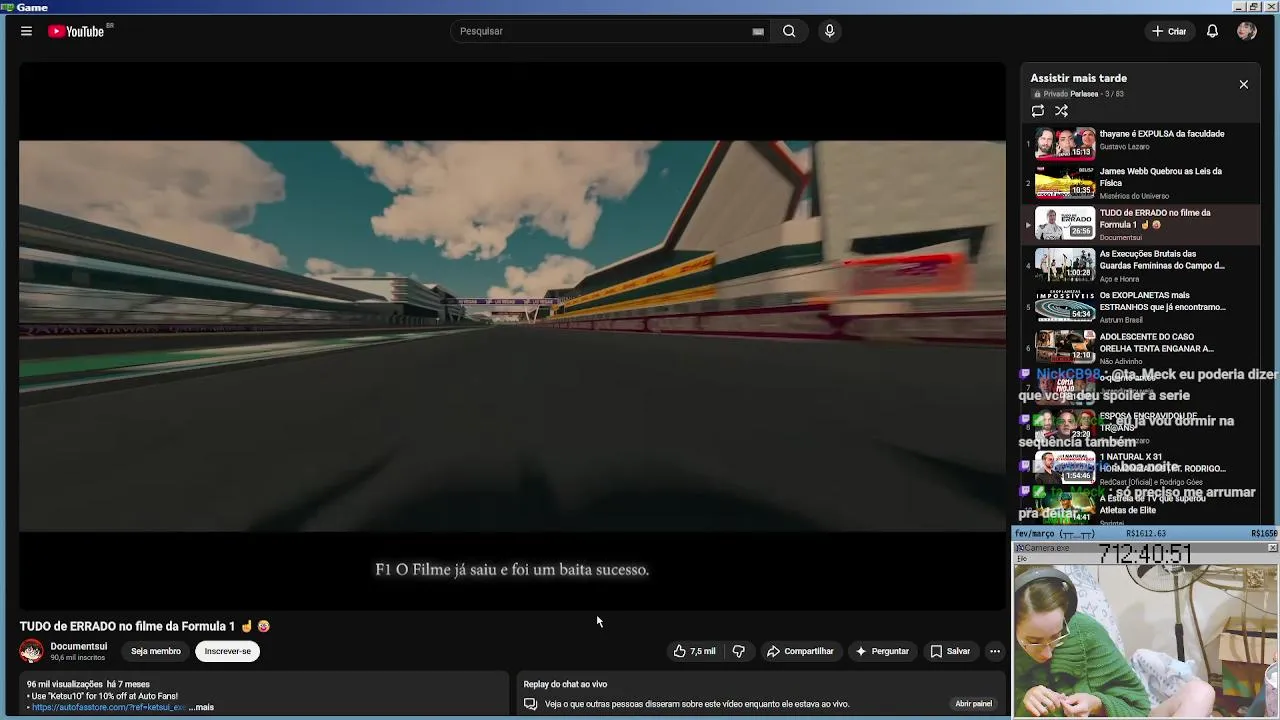
Task: Click the live chat replay icon
Action: 530,704
